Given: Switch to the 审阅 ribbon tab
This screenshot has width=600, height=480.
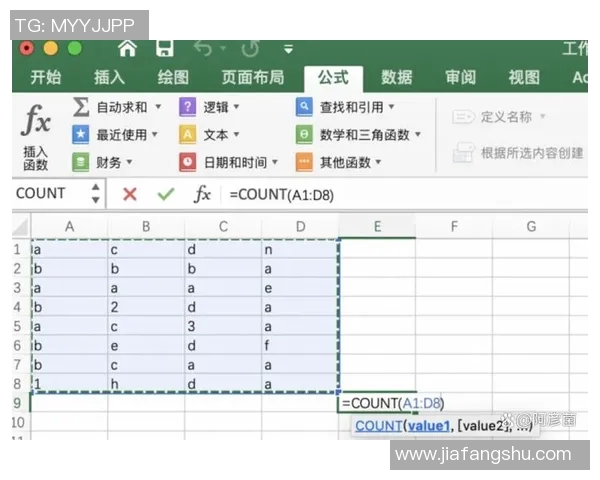Looking at the screenshot, I should click(460, 77).
